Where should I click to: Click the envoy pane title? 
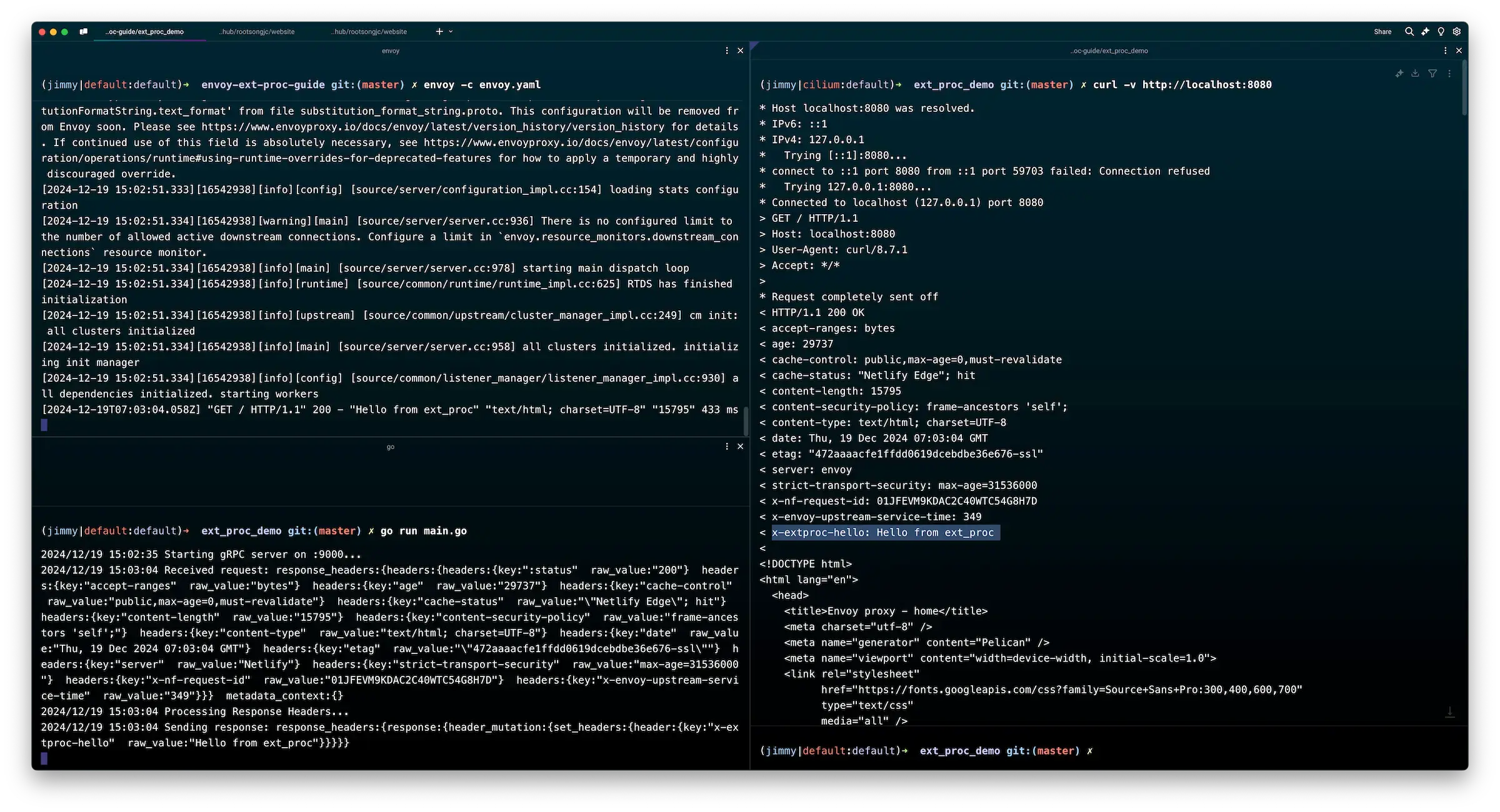coord(391,51)
